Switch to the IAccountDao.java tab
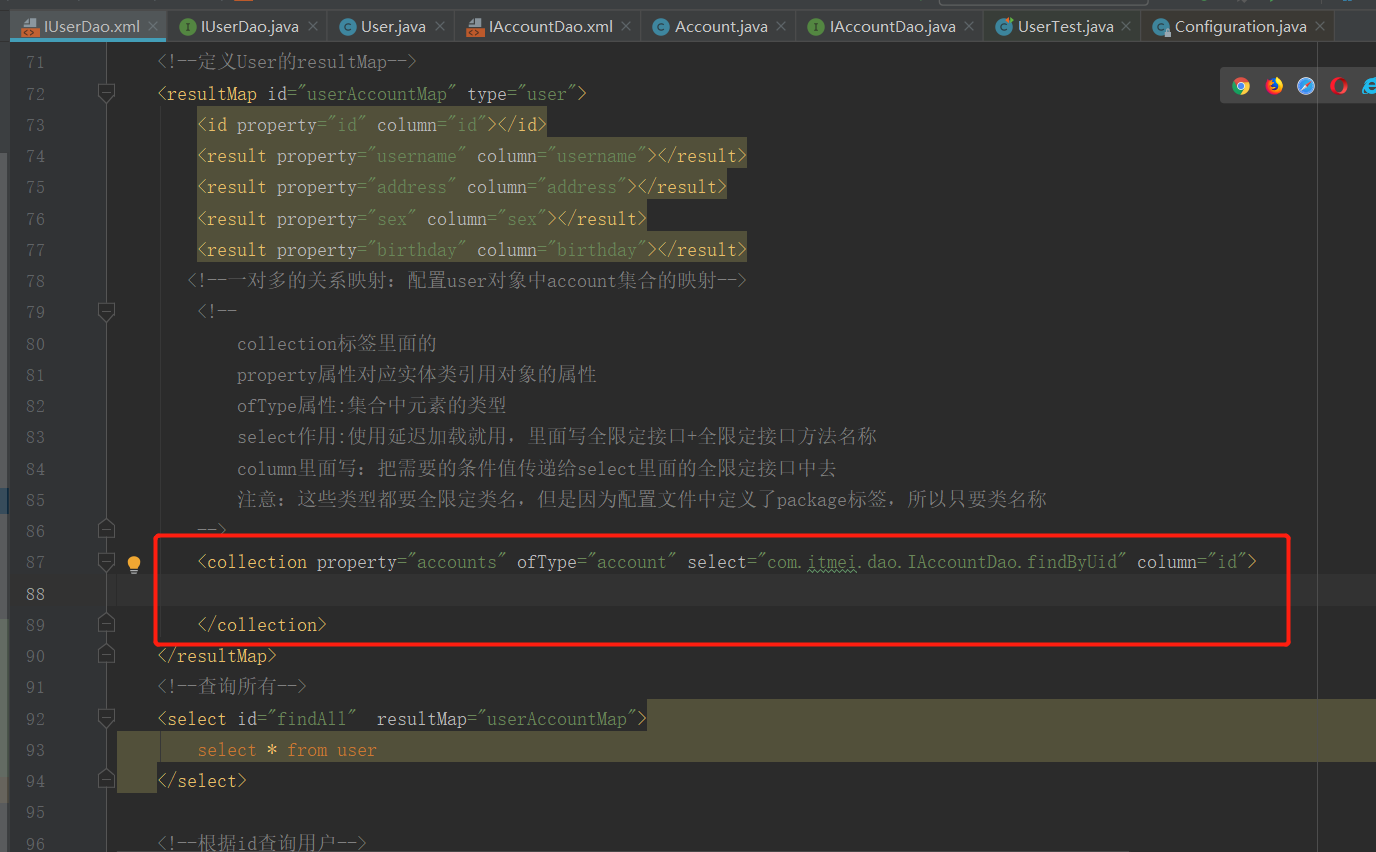1376x852 pixels. 892,26
